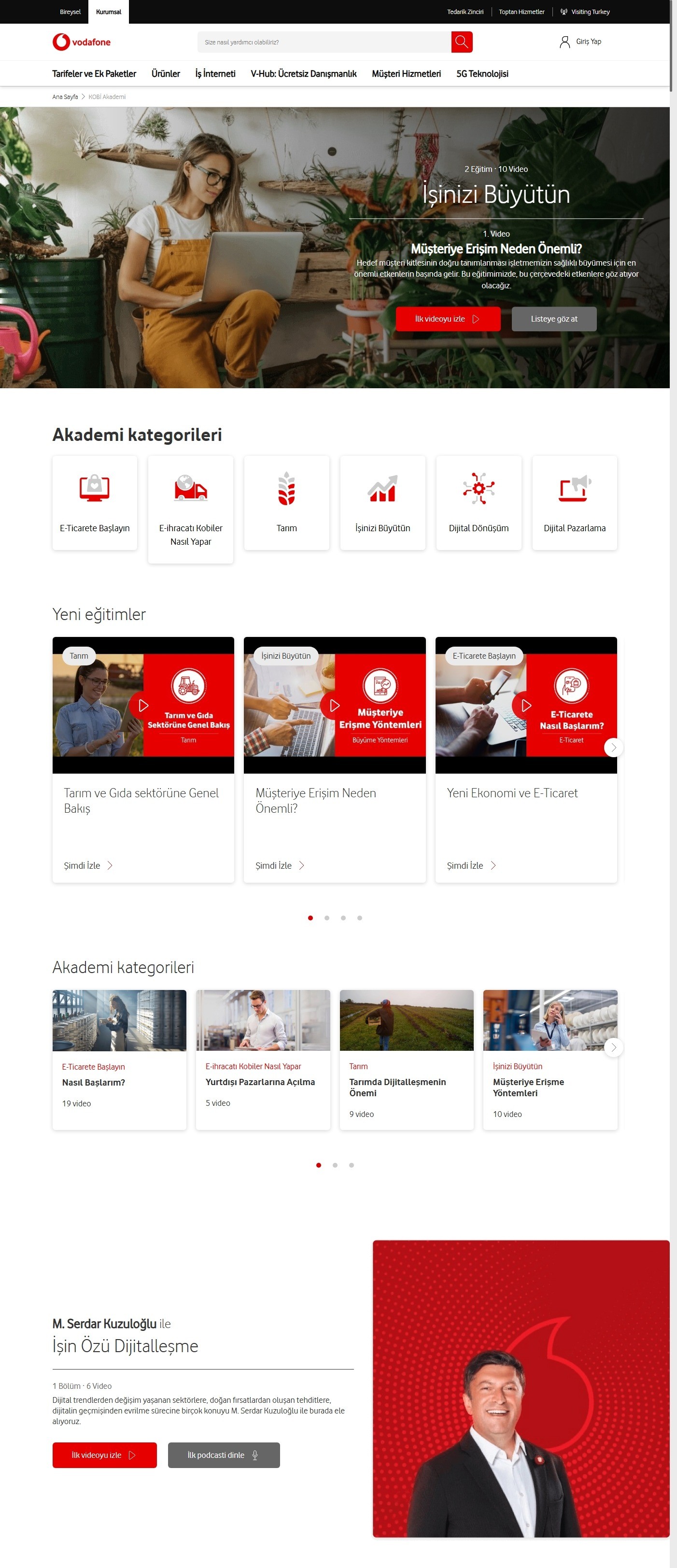Advance Yeni eğitimler carousel with right arrow
The width and height of the screenshot is (677, 1568).
point(613,748)
